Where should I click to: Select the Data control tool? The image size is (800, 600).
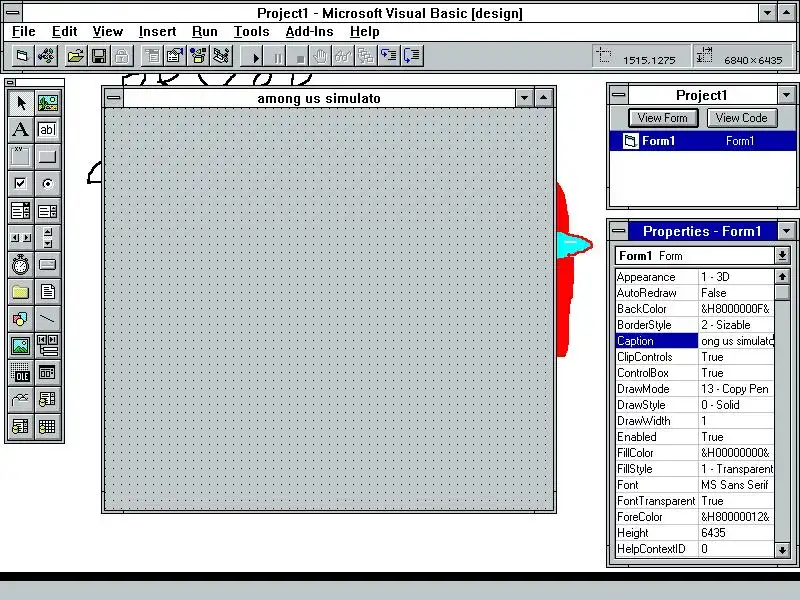pos(47,346)
